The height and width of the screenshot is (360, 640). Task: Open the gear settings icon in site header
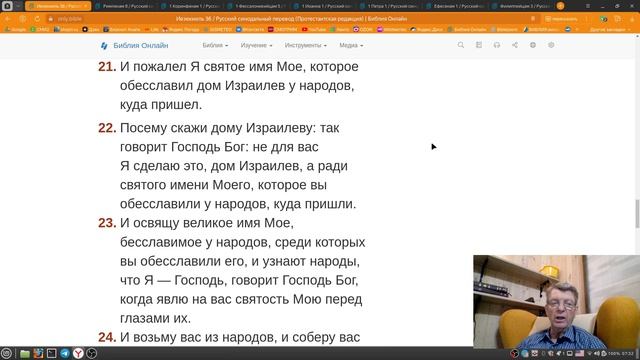pyautogui.click(x=551, y=45)
